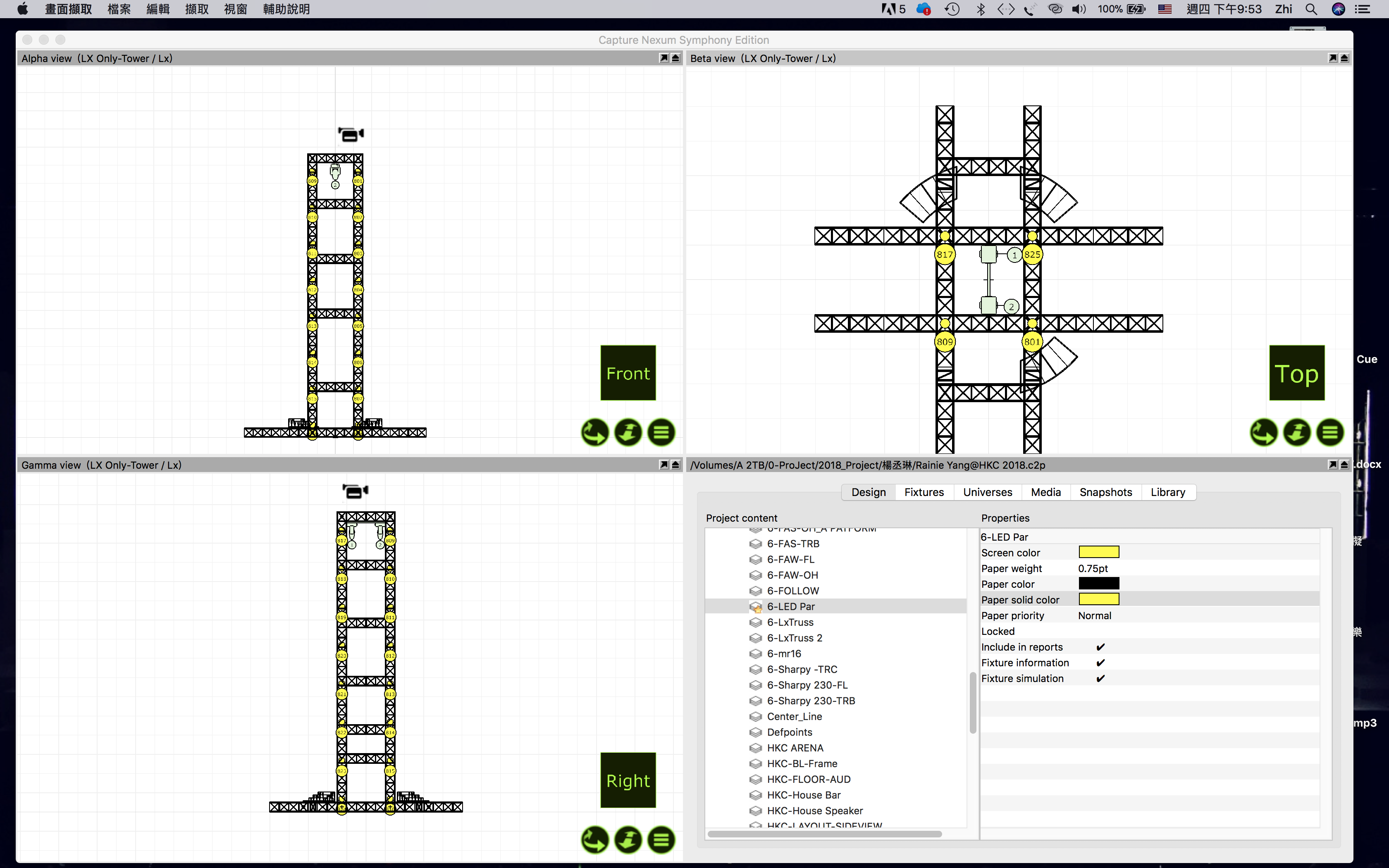The image size is (1389, 868).
Task: Switch to the Snapshots tab
Action: click(x=1105, y=492)
